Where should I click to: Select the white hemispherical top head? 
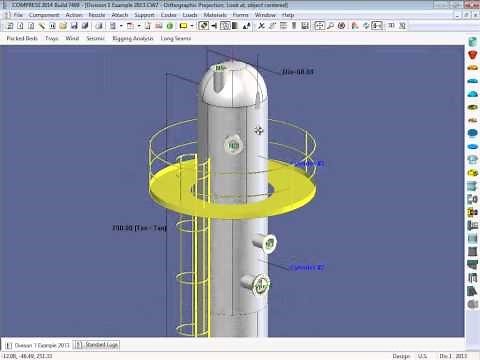click(x=233, y=83)
